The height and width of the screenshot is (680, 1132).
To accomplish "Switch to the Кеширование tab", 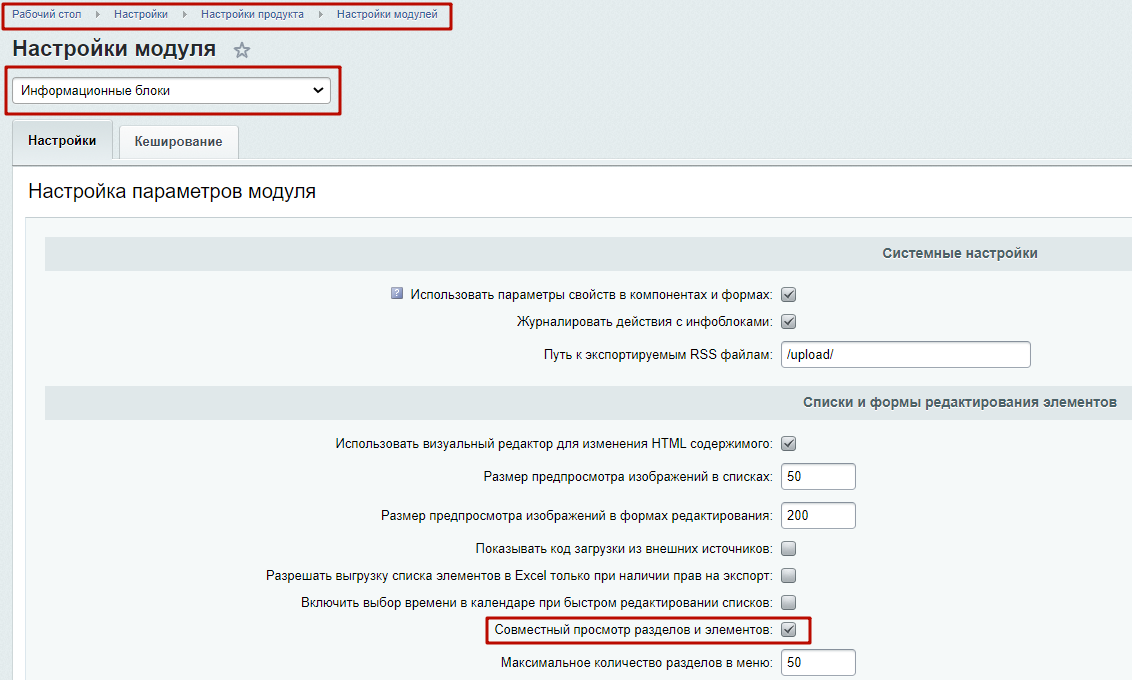I will click(178, 142).
